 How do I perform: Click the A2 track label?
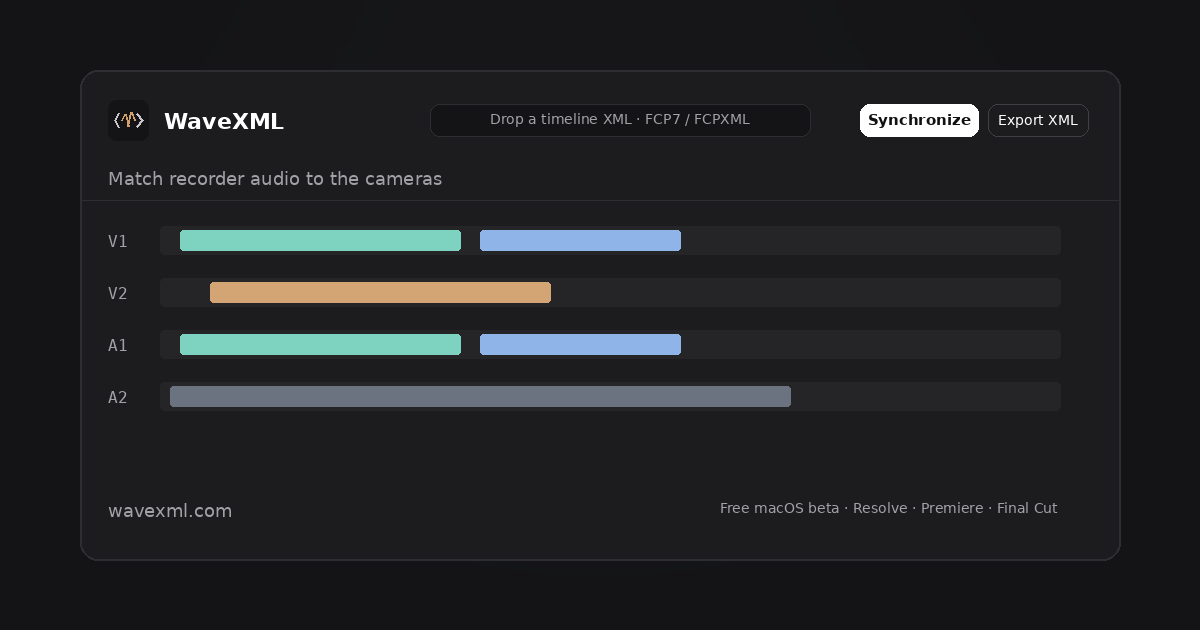pyautogui.click(x=118, y=397)
